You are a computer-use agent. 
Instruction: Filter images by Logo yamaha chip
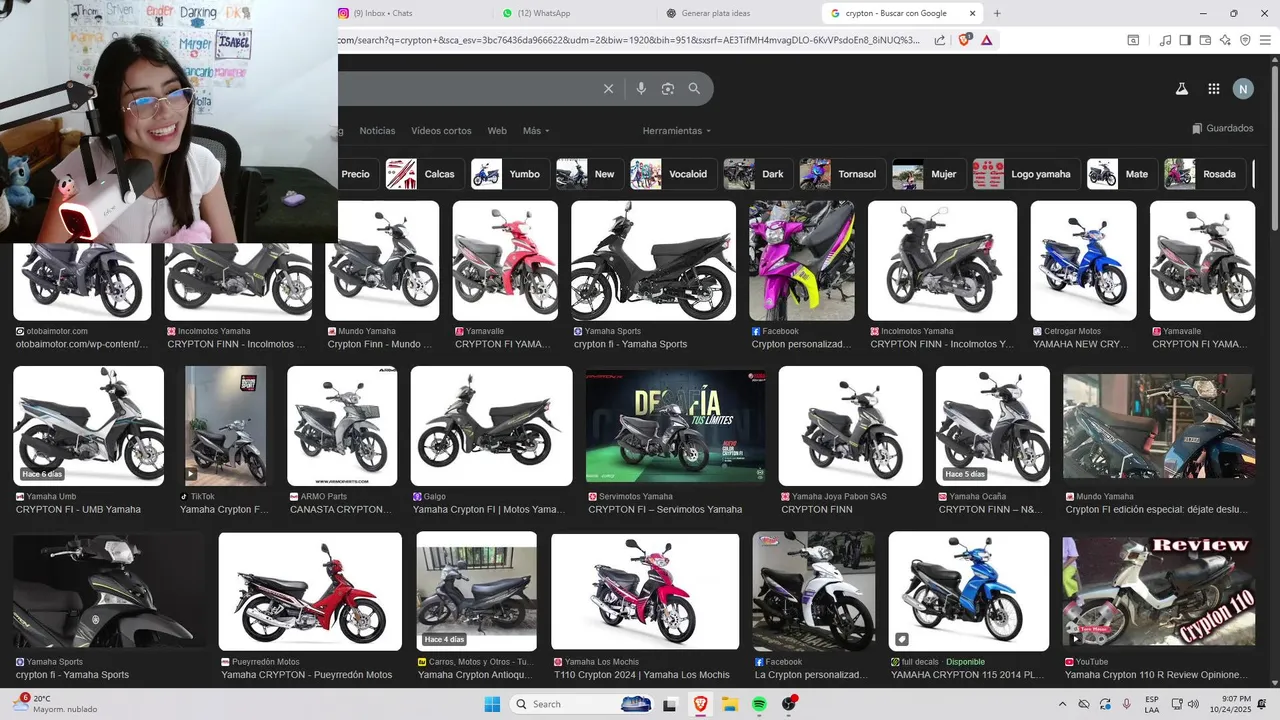coord(1026,174)
